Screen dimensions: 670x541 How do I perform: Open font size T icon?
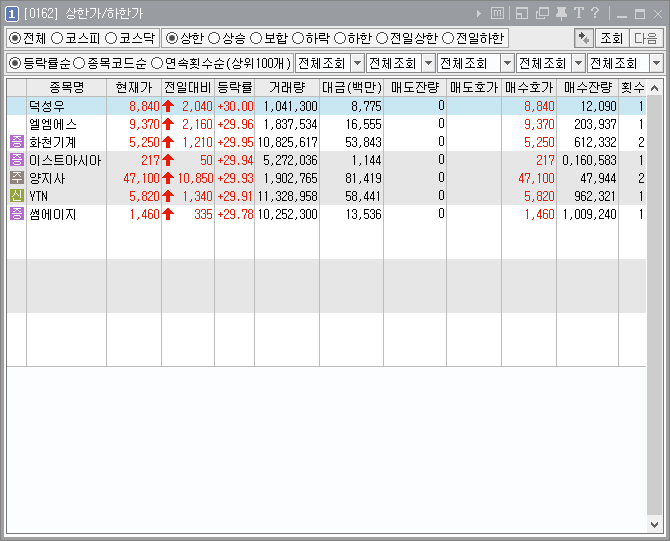pos(579,13)
